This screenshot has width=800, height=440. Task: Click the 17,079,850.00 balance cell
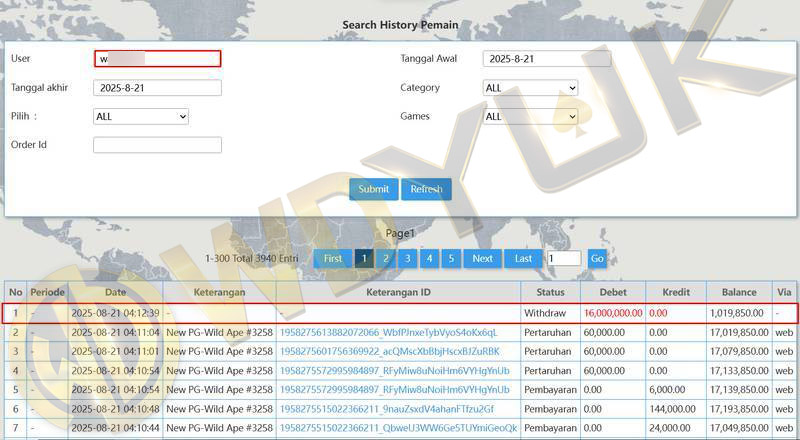tap(739, 352)
